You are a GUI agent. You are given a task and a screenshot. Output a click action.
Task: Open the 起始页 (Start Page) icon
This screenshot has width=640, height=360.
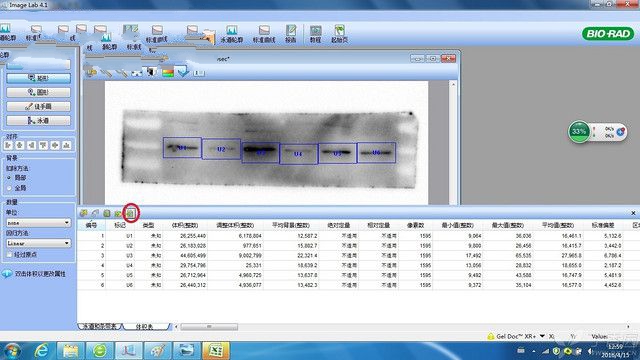340,33
